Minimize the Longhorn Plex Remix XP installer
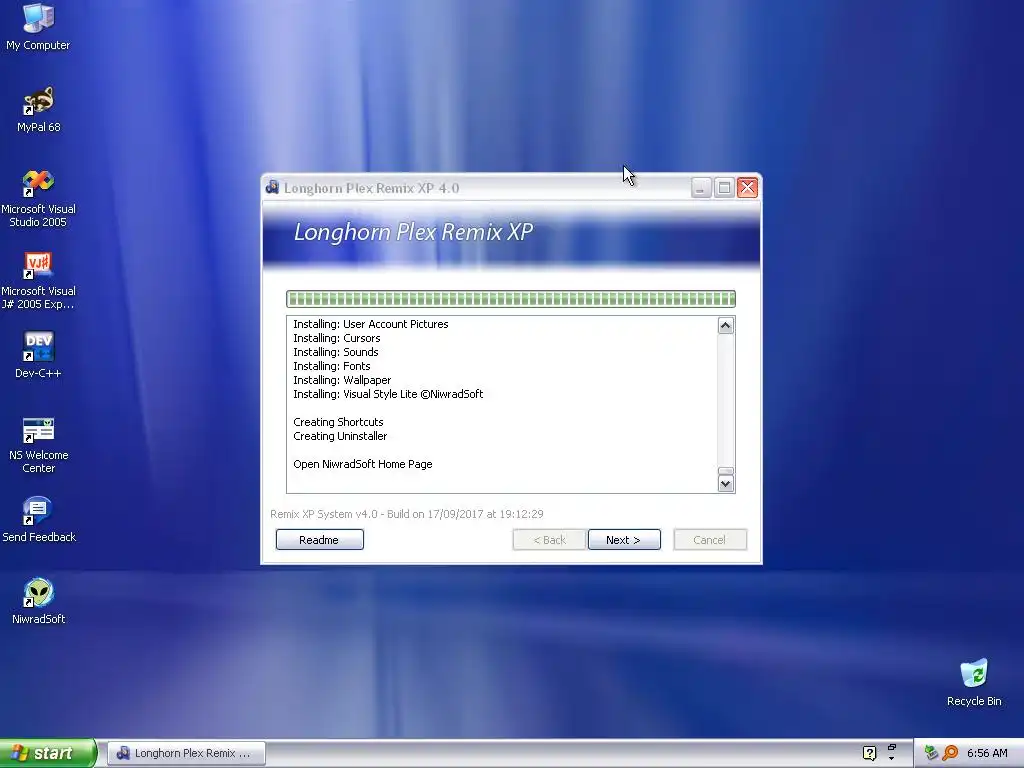Viewport: 1024px width, 768px height. click(x=701, y=188)
